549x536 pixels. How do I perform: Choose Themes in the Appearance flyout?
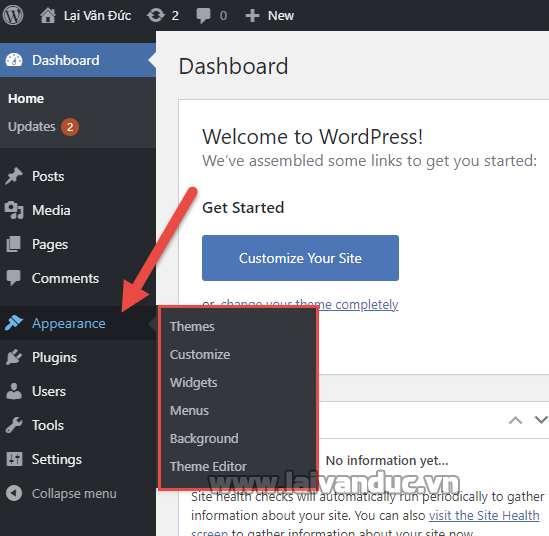[x=192, y=326]
